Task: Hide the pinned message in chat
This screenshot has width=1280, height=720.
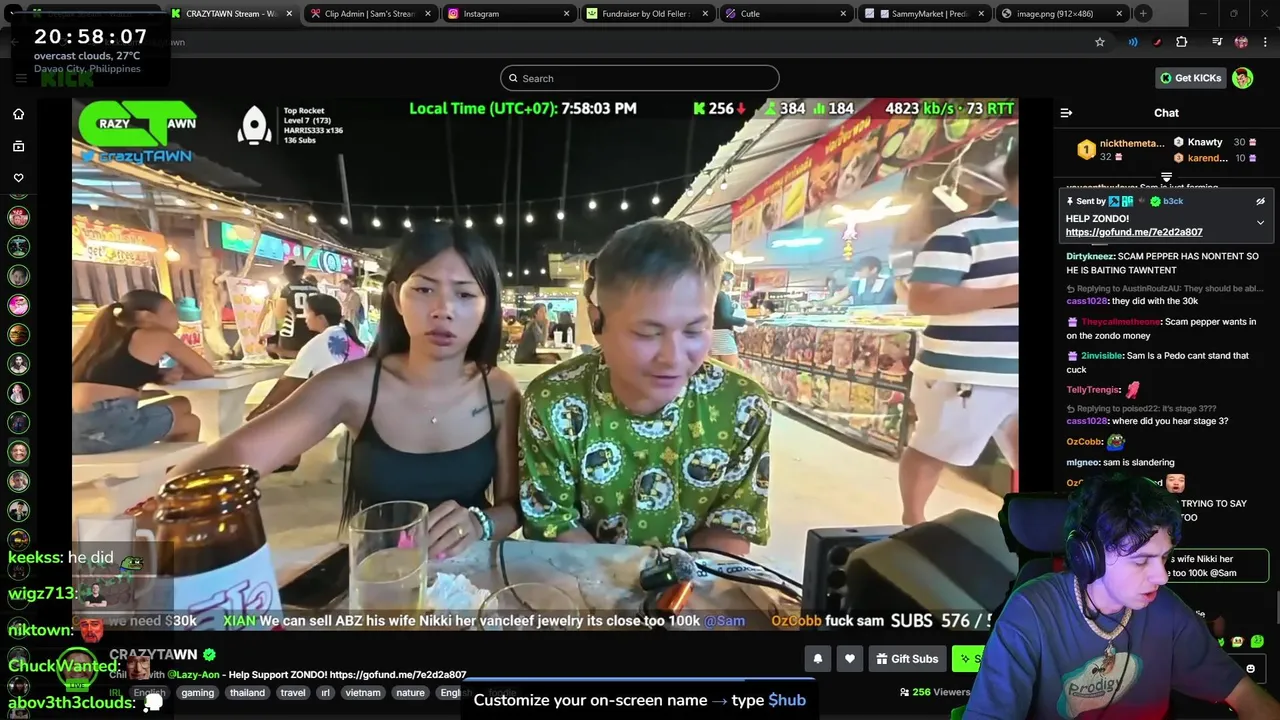Action: pyautogui.click(x=1260, y=201)
